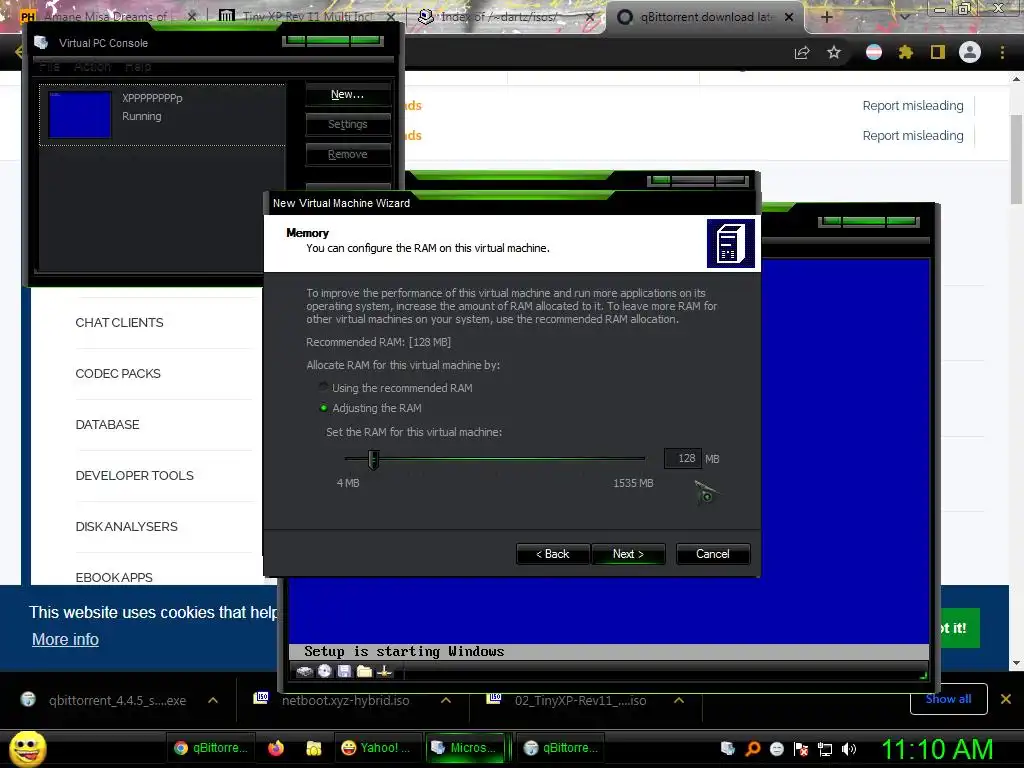Click Next in the New Virtual Machine Wizard

[x=628, y=554]
